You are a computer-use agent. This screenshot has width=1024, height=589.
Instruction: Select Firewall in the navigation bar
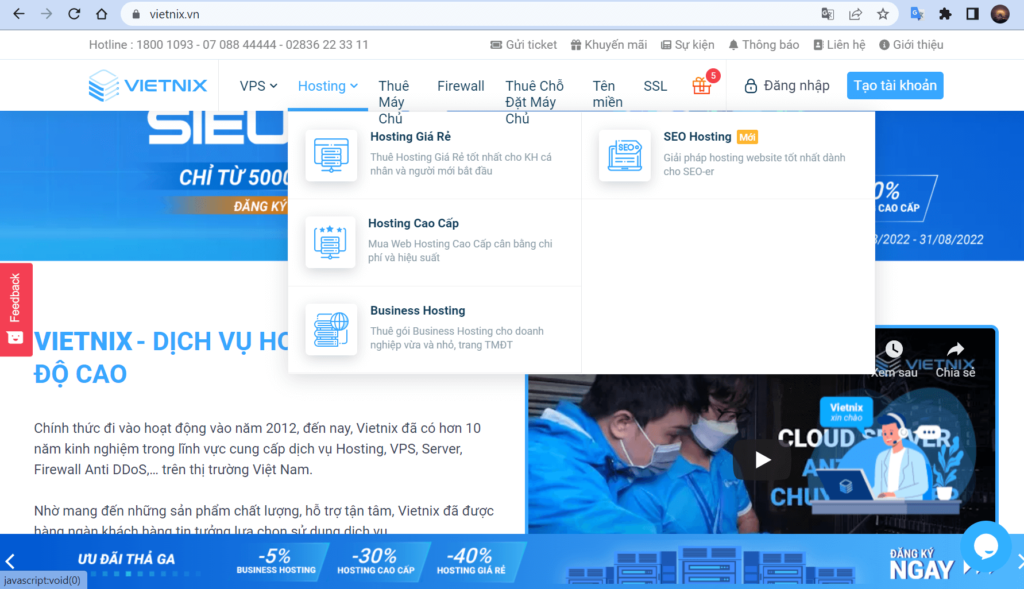coord(460,86)
